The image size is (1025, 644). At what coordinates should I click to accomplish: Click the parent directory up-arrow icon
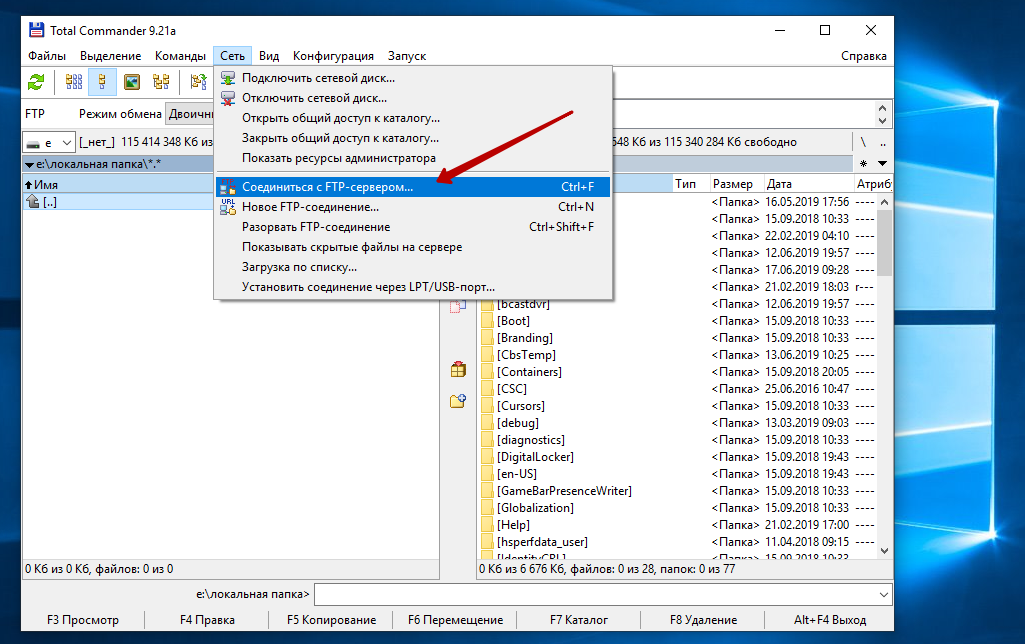[x=33, y=202]
